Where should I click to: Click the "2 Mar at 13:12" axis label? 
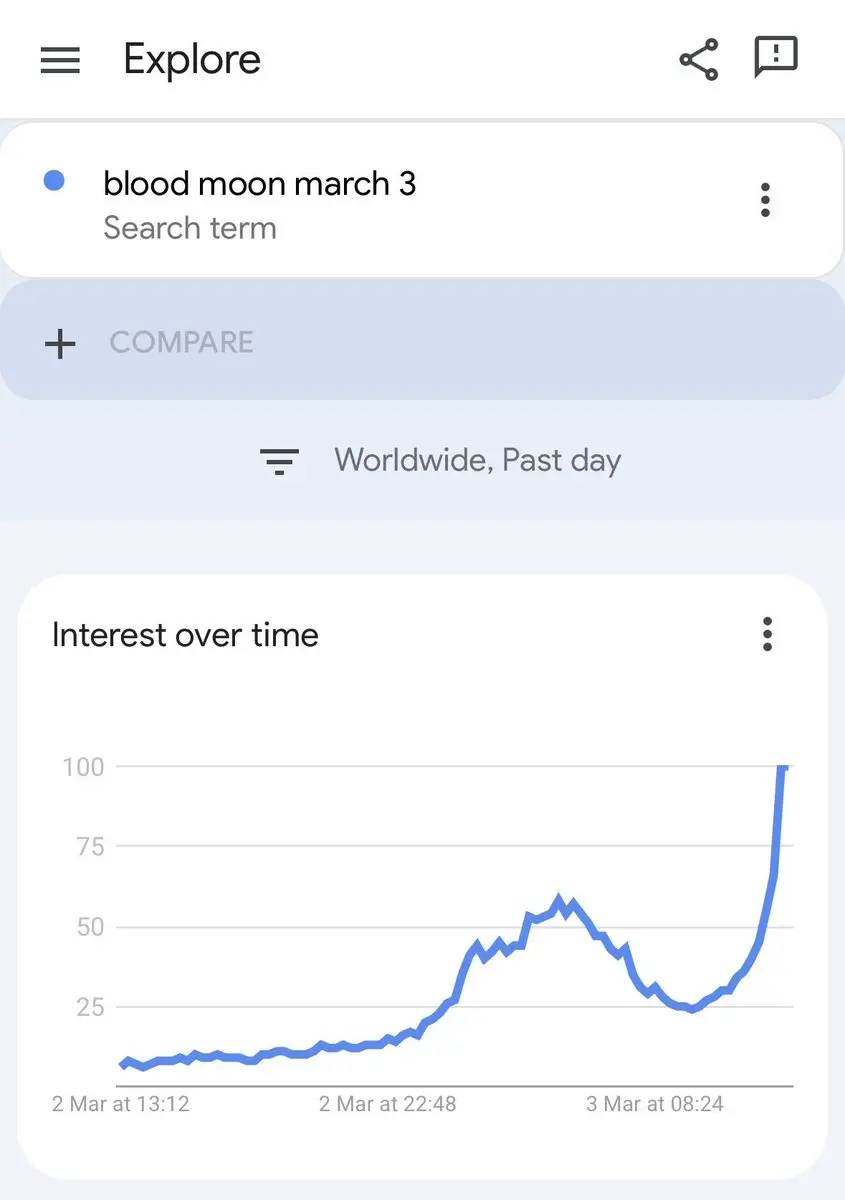pyautogui.click(x=121, y=1104)
